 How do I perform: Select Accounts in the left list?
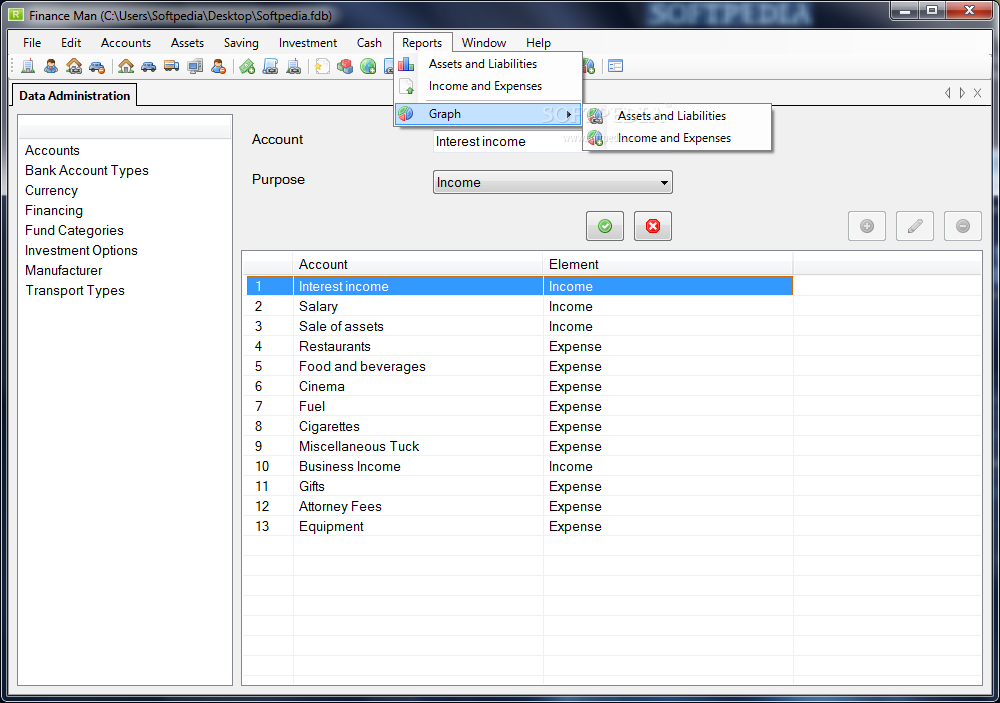(52, 151)
